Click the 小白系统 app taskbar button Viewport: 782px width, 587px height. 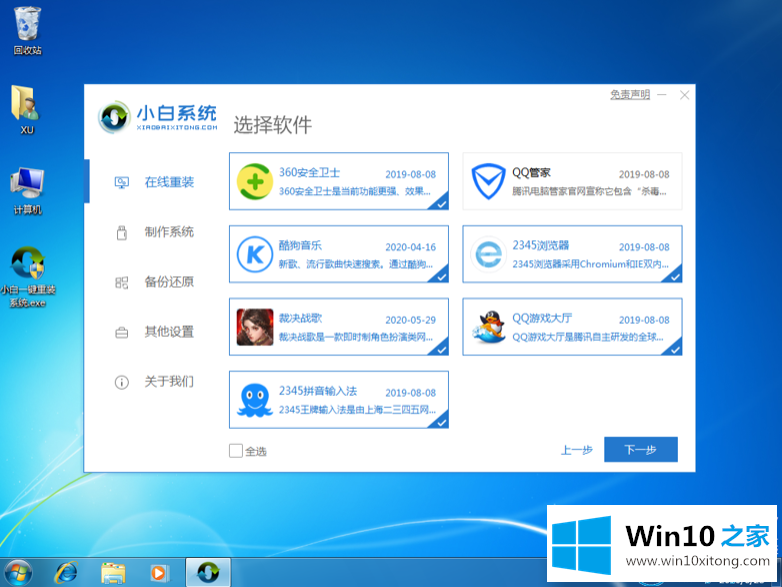pos(208,573)
